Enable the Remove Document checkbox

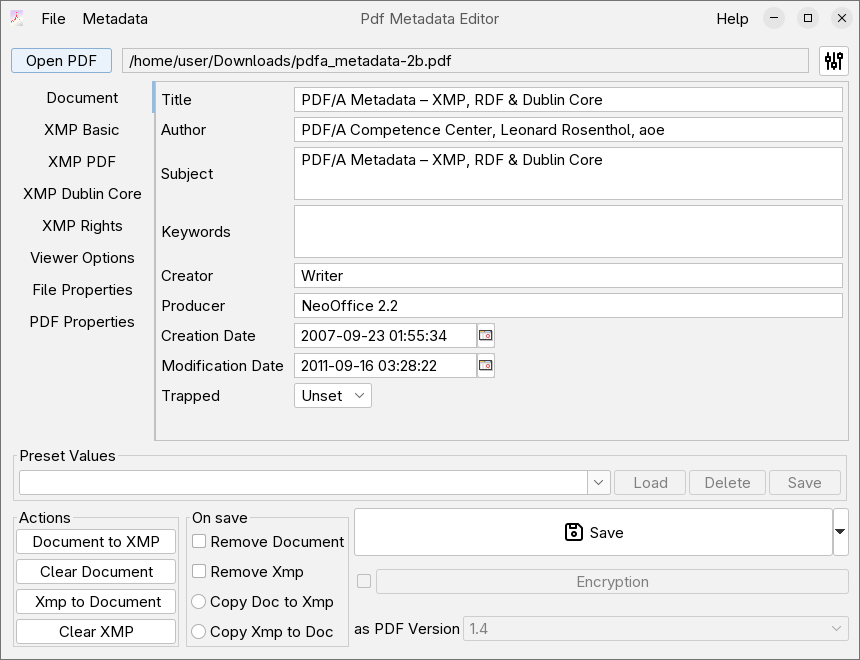pos(200,542)
